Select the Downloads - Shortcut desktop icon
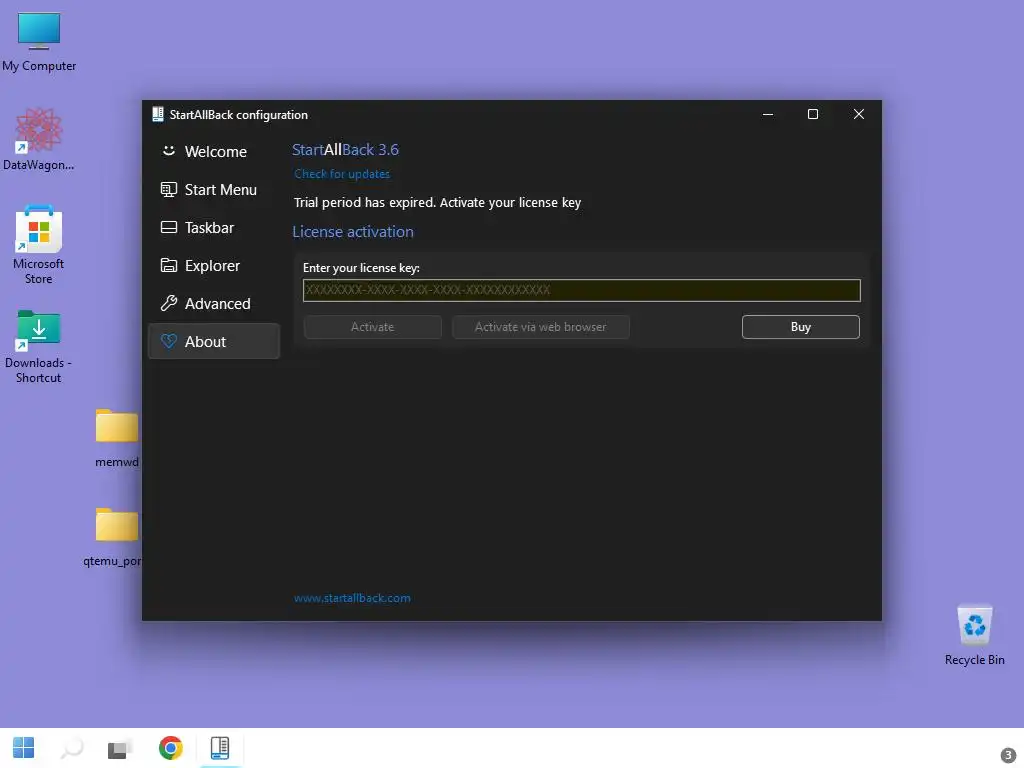The width and height of the screenshot is (1024, 768). pyautogui.click(x=39, y=346)
